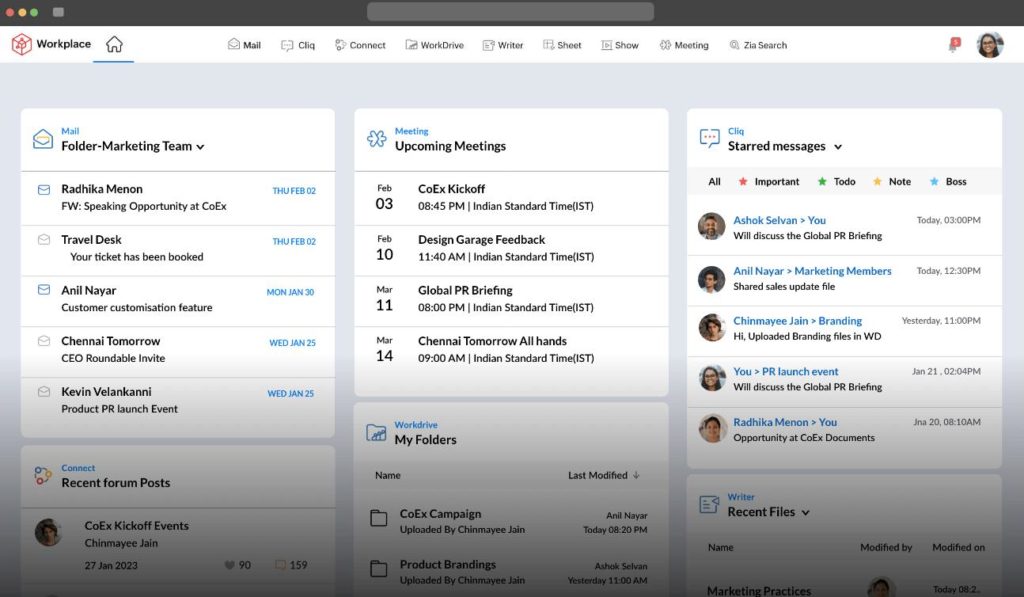Image resolution: width=1024 pixels, height=597 pixels.
Task: Open Meeting in the top navigation
Action: click(x=684, y=45)
